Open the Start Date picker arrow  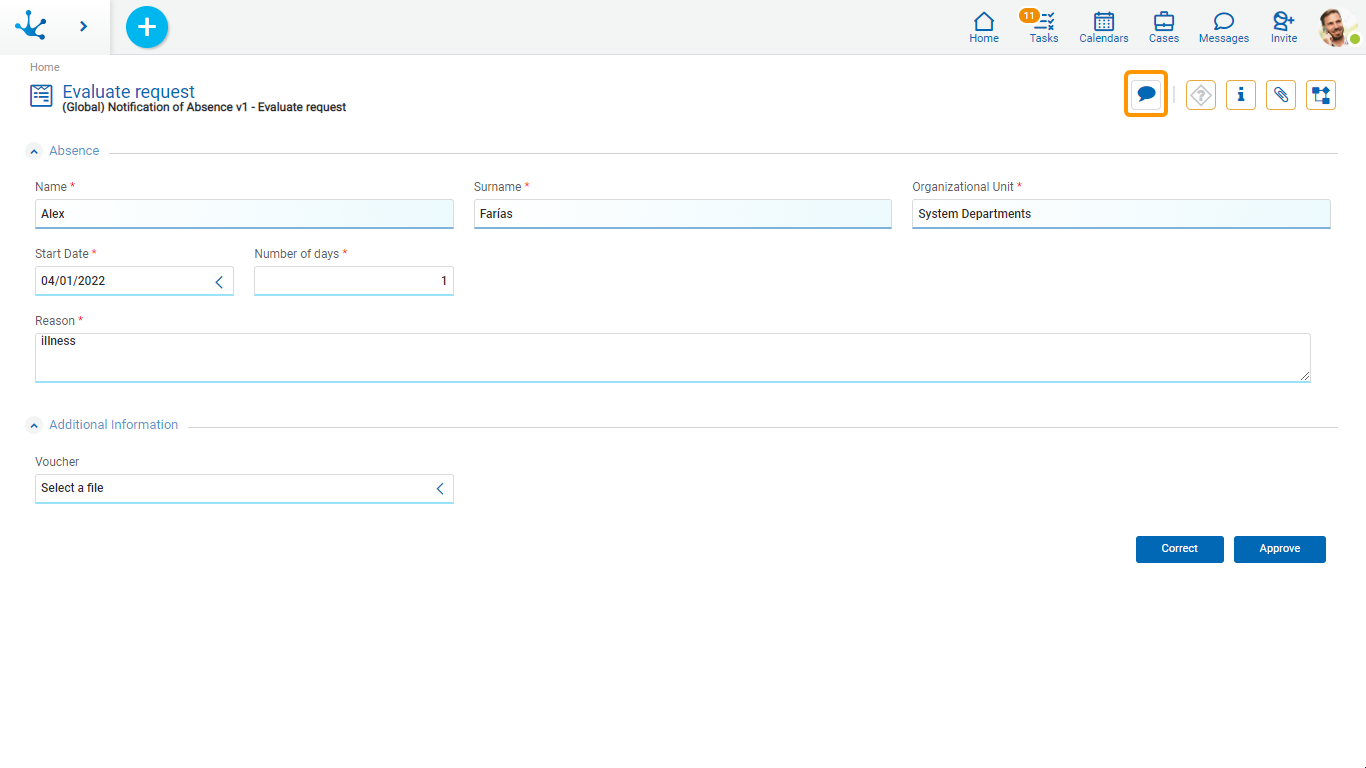(219, 282)
